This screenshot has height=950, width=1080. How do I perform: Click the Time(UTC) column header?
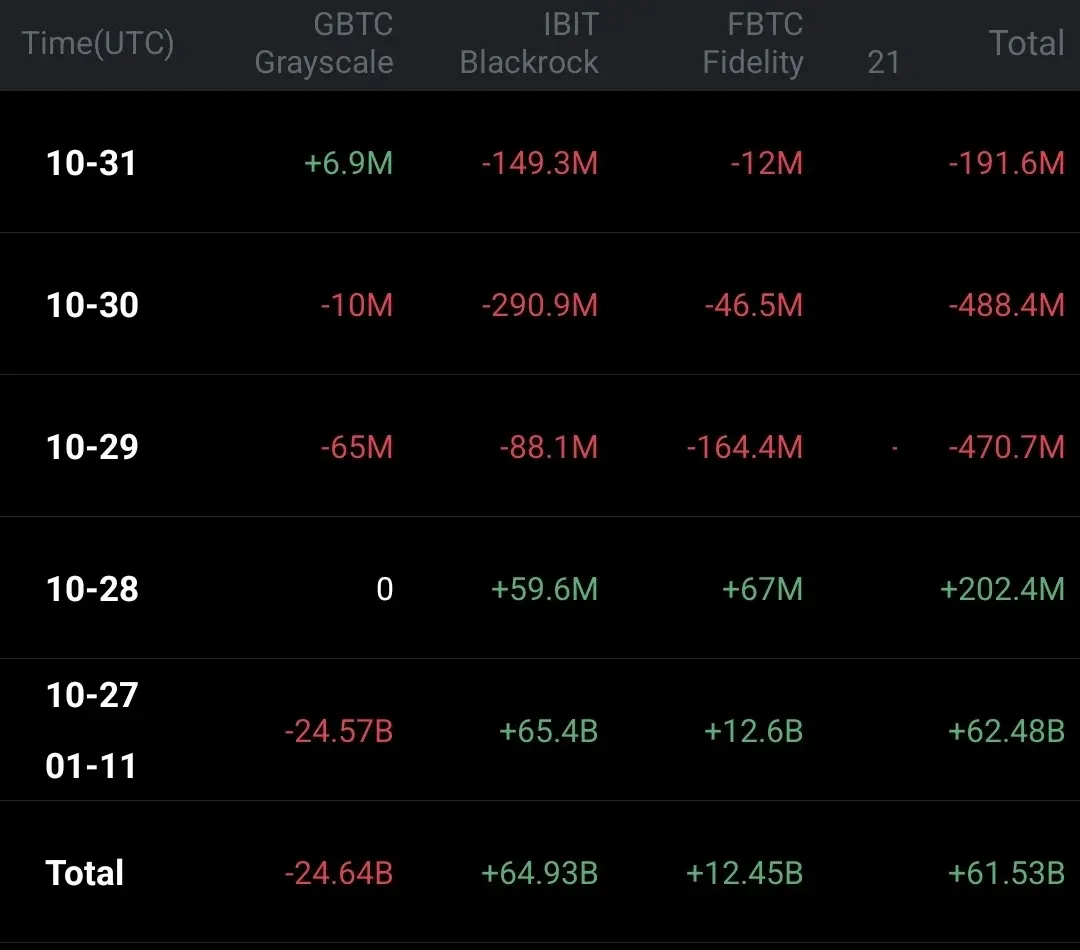pos(98,44)
